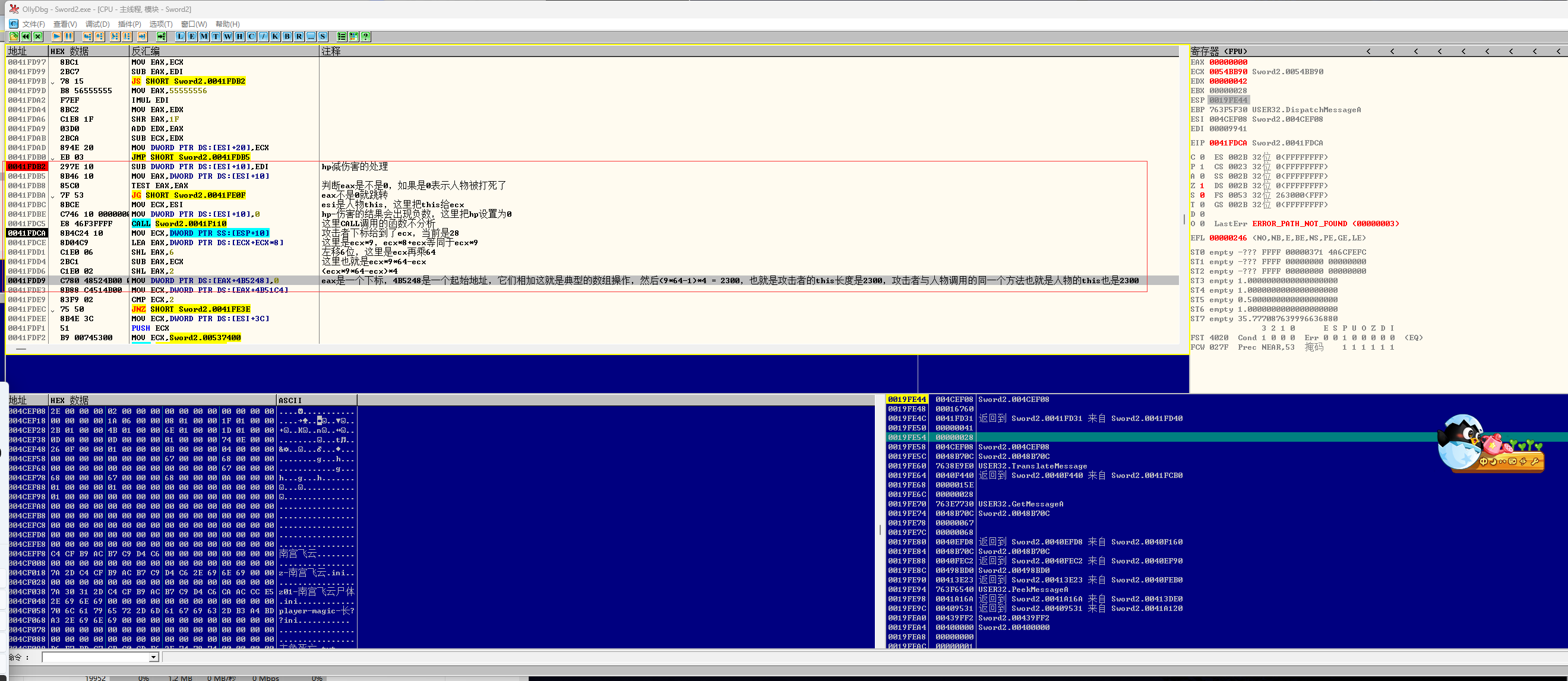Click the Restart program rewind icon

(26, 37)
